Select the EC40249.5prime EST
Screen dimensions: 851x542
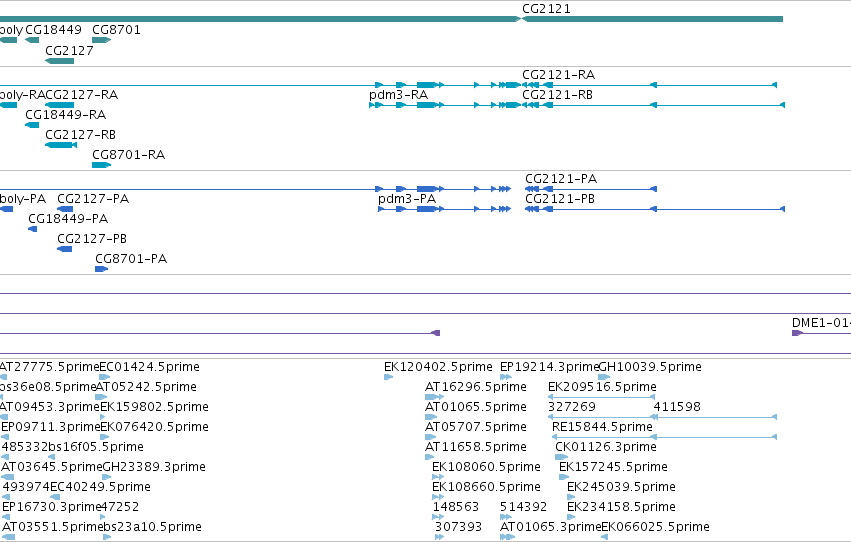tap(55, 498)
